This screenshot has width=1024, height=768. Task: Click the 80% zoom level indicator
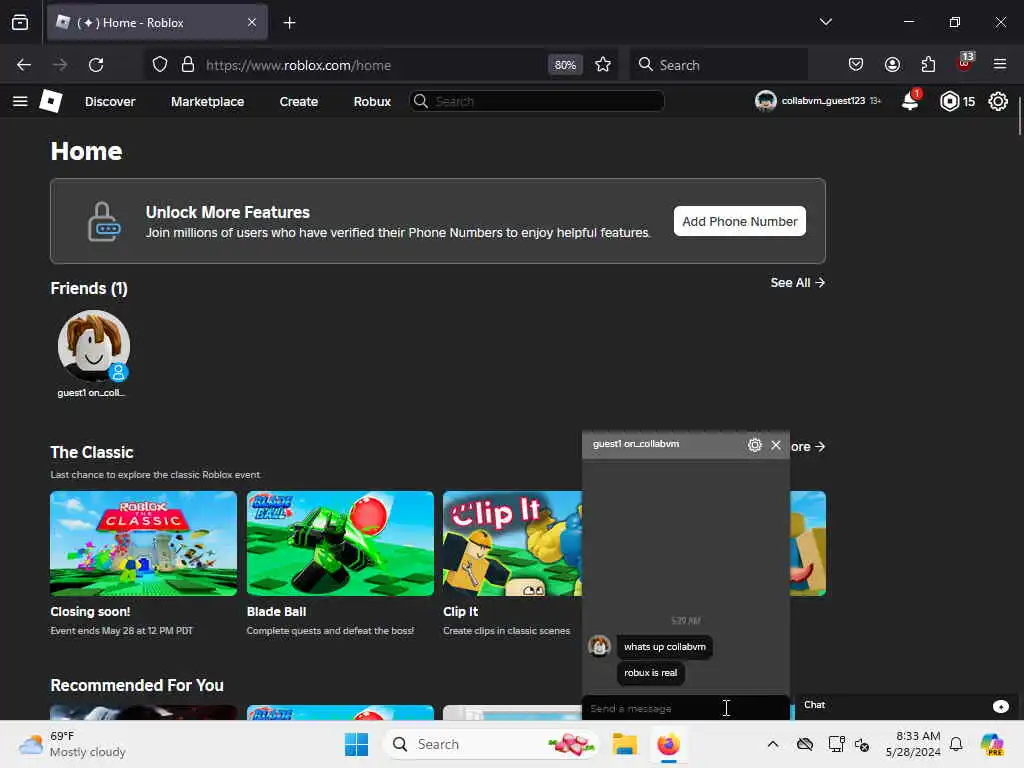coord(565,65)
